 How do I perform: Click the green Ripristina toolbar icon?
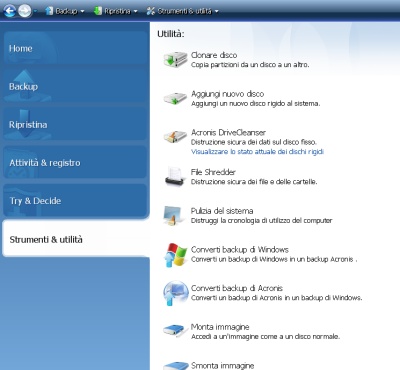[98, 11]
